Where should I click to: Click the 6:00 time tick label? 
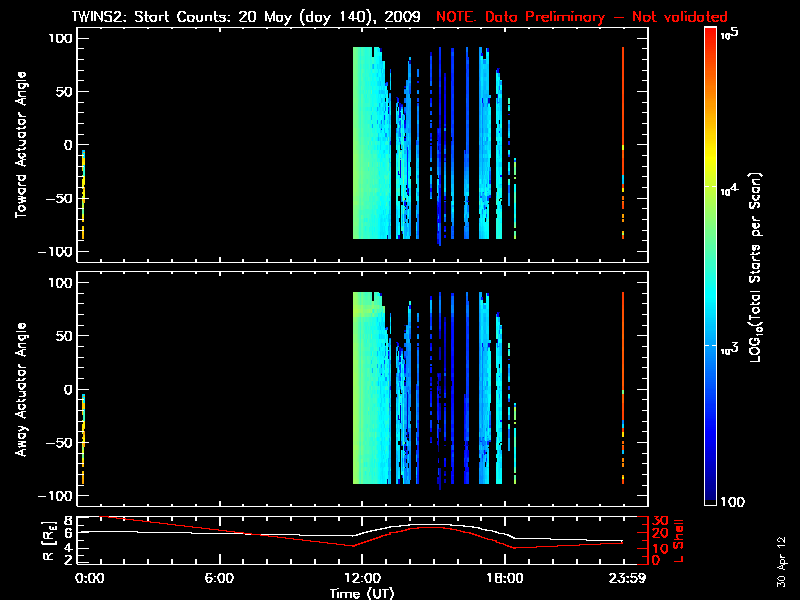point(218,578)
